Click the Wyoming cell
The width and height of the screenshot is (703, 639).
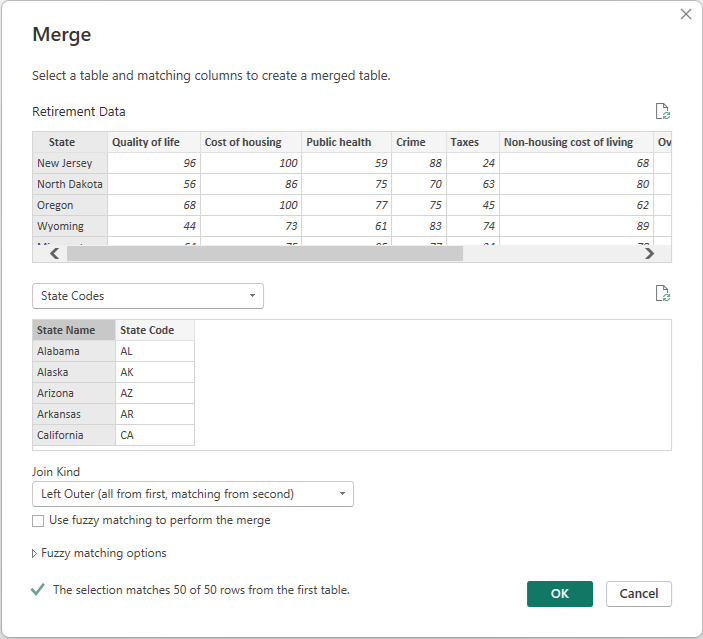tap(70, 226)
